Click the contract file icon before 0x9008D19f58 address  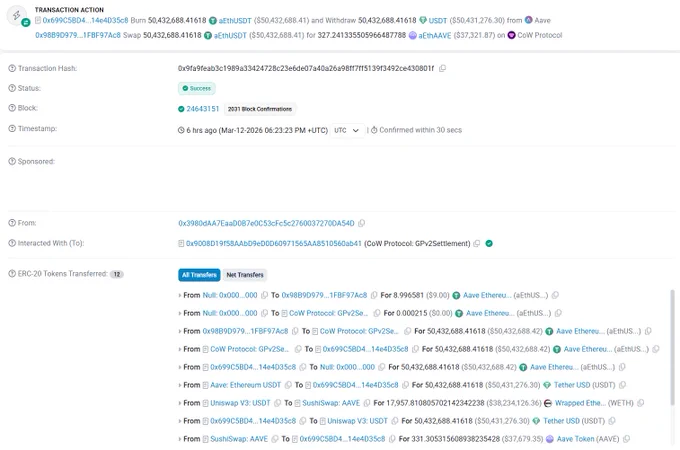tap(181, 244)
